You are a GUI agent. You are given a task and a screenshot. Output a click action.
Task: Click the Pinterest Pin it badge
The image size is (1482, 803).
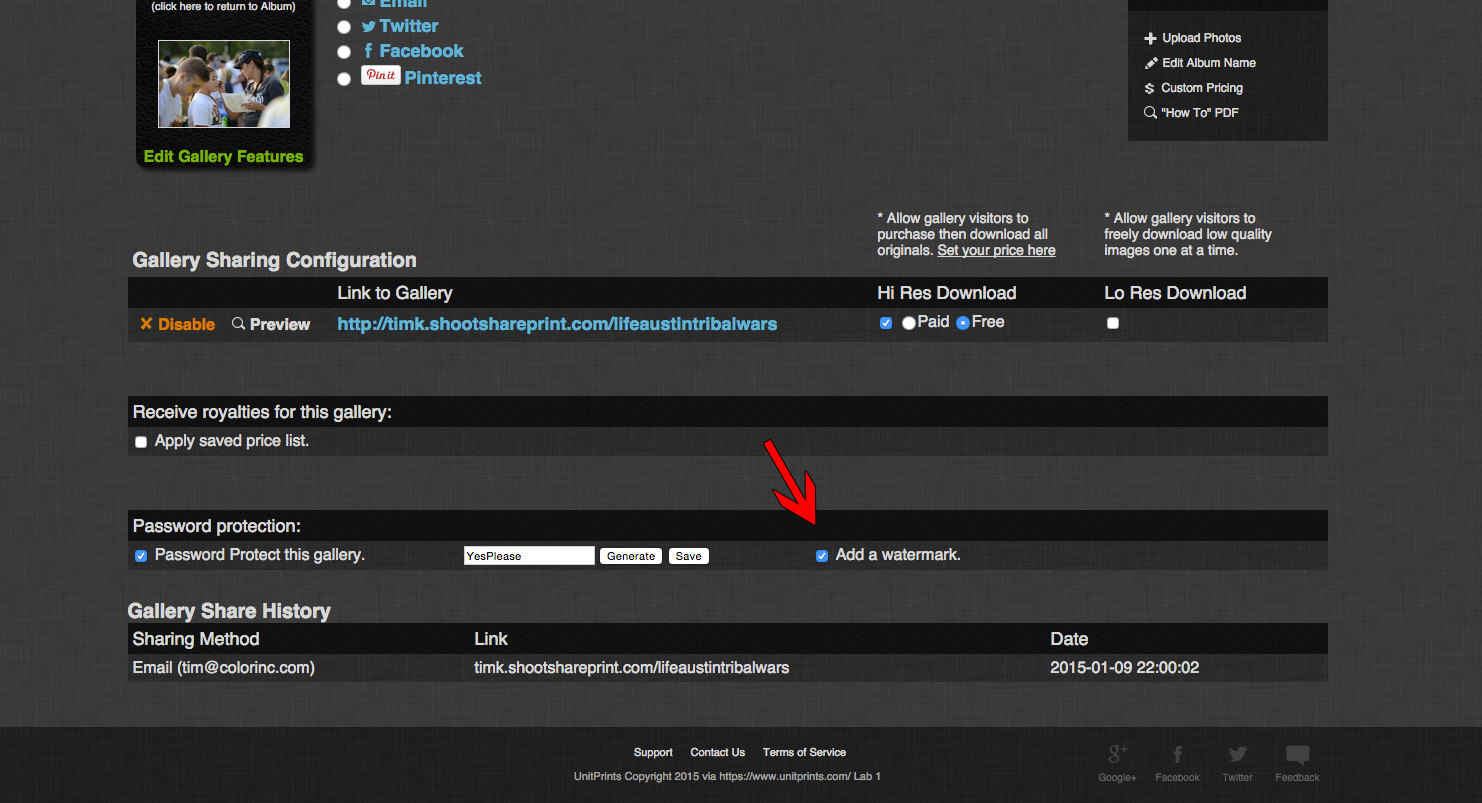tap(380, 76)
